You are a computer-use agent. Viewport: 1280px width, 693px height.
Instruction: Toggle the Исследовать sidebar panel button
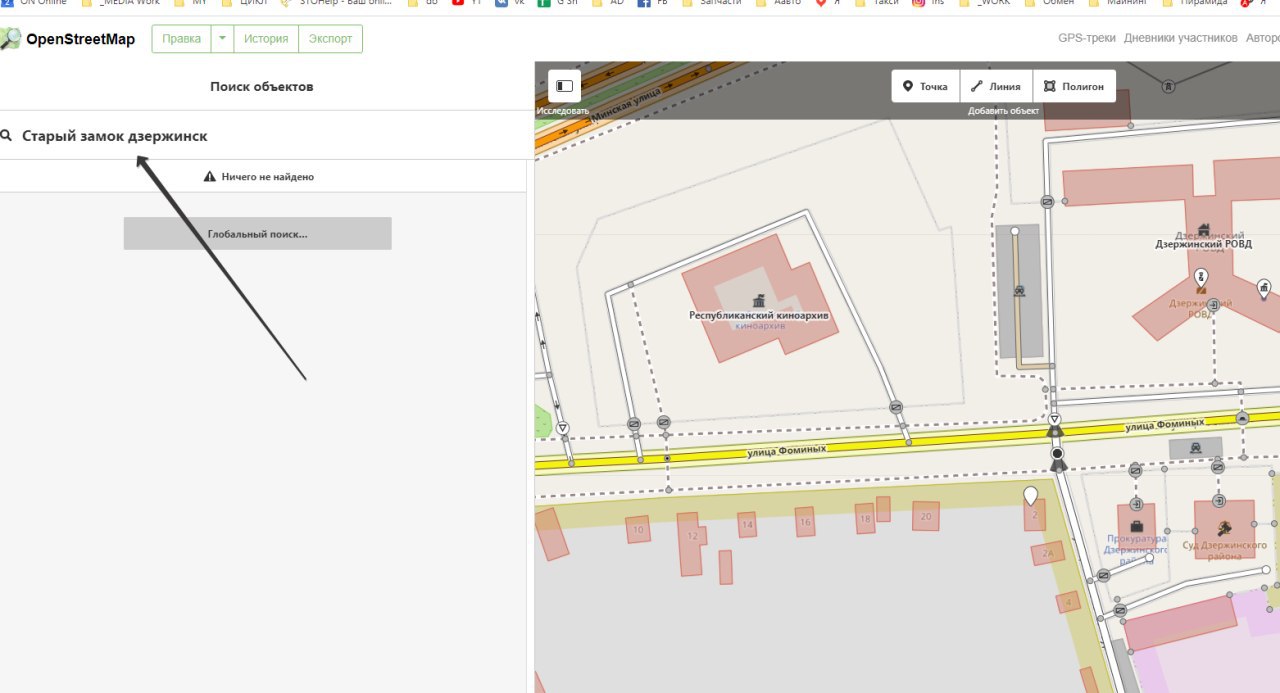click(564, 86)
